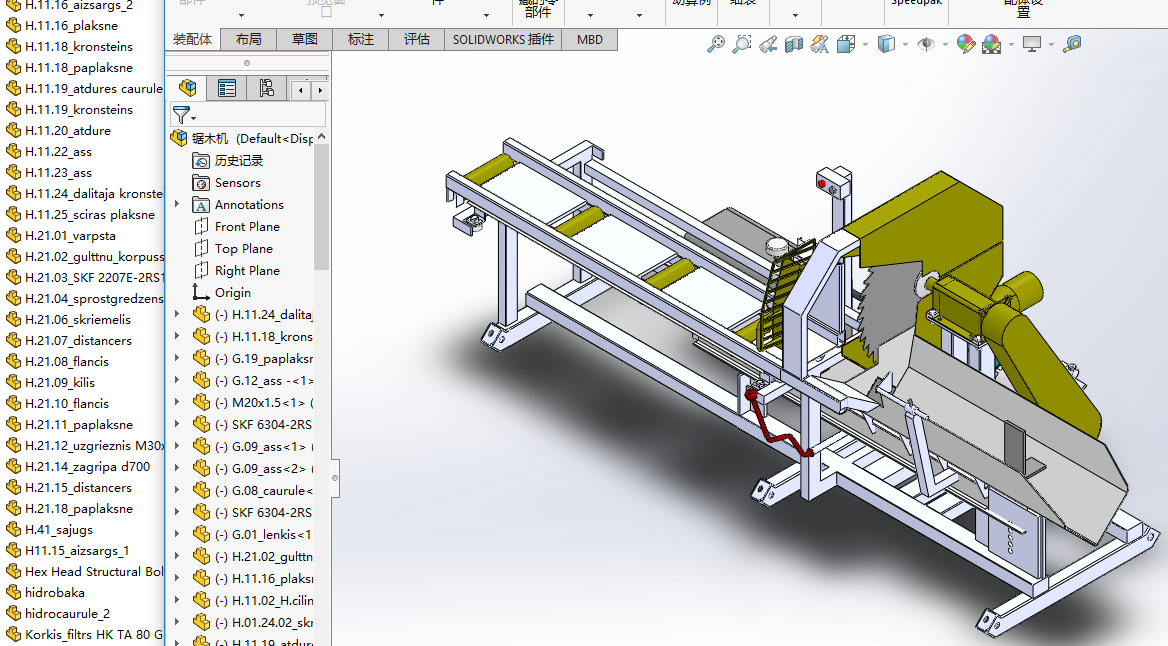Viewport: 1168px width, 646px height.
Task: Activate the Section View tool
Action: 794,44
